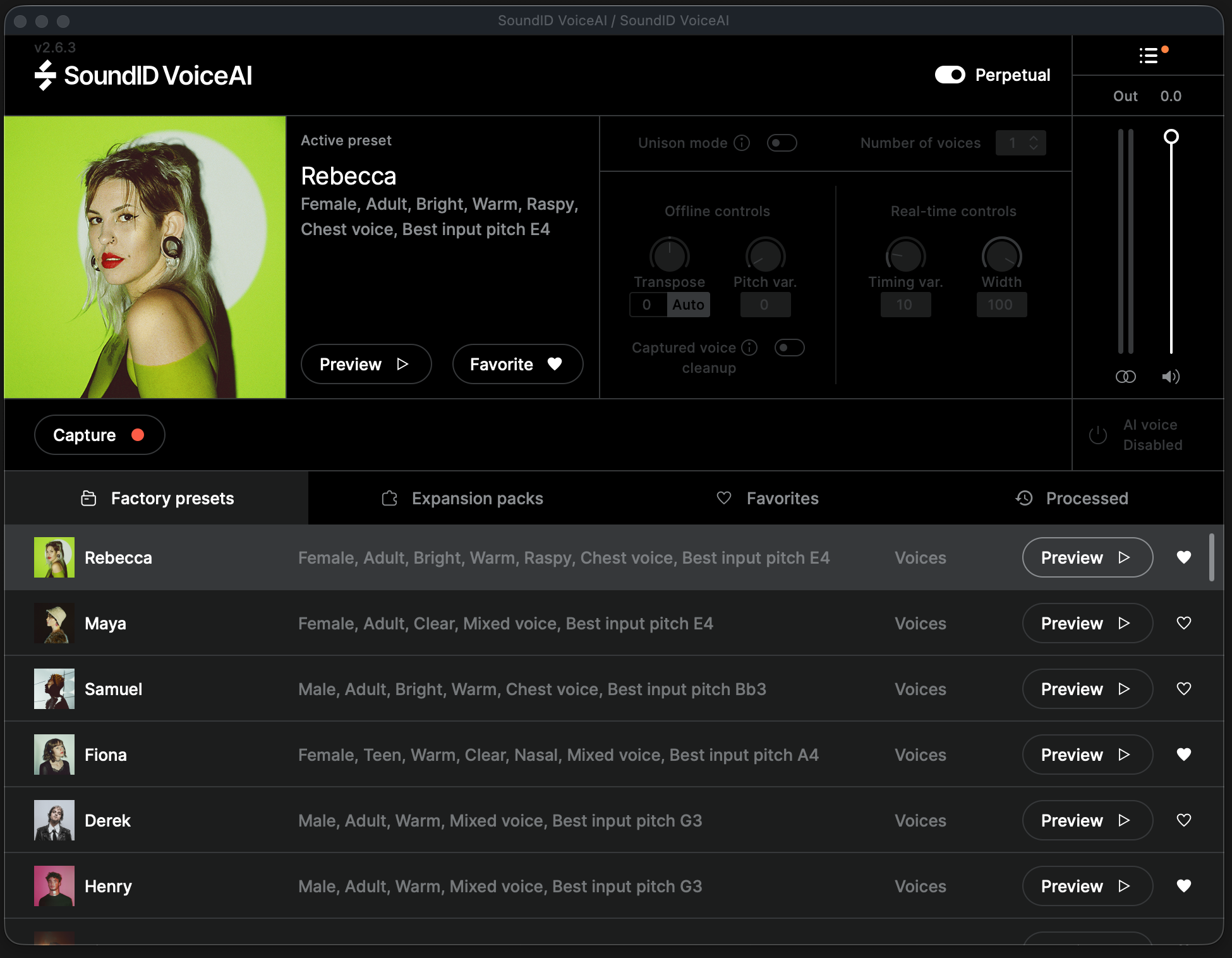Click Fiona's description text
Viewport: 1232px width, 958px height.
point(559,755)
